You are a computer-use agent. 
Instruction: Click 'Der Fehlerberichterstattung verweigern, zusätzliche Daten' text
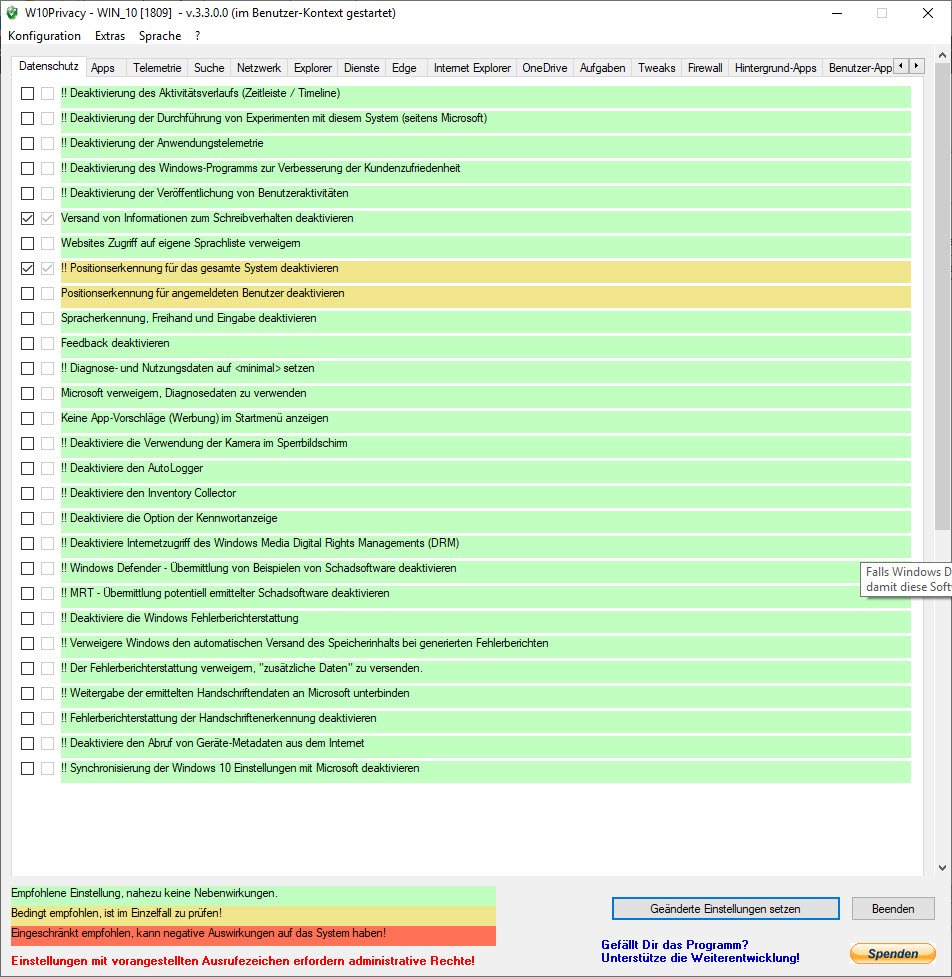(242, 668)
